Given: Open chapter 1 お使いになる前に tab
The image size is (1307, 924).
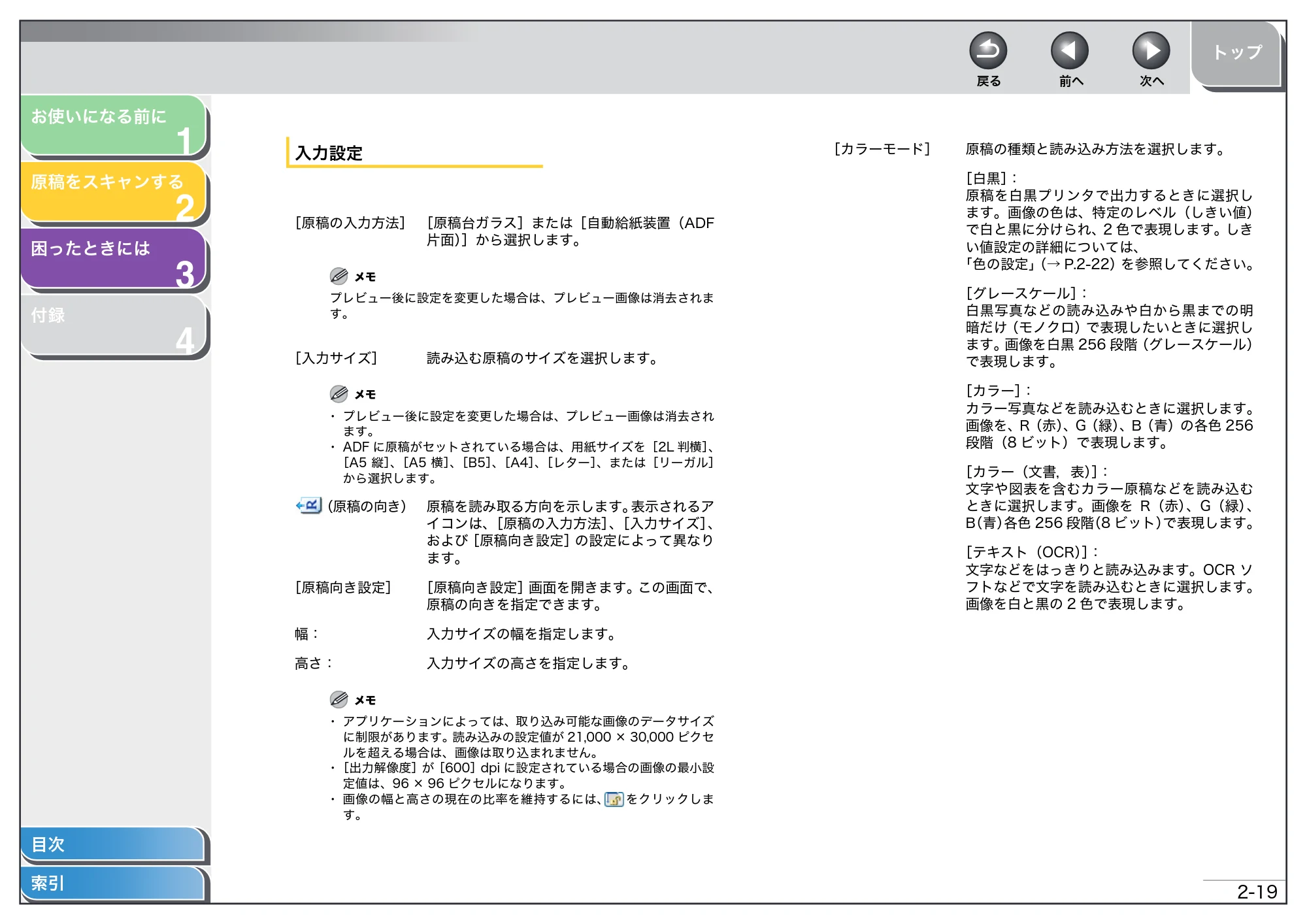Looking at the screenshot, I should pyautogui.click(x=114, y=125).
